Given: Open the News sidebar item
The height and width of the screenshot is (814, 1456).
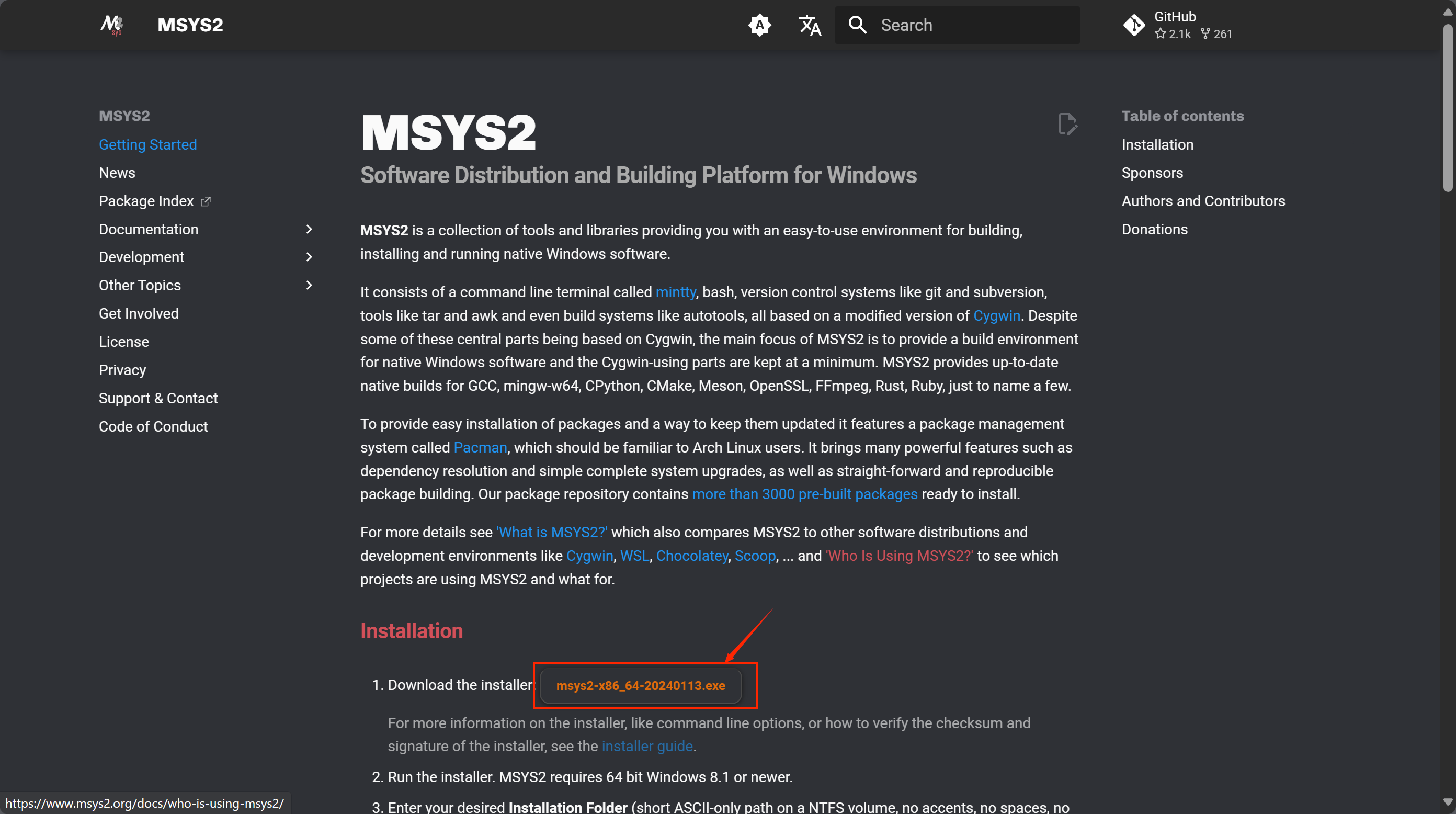Looking at the screenshot, I should [x=117, y=173].
